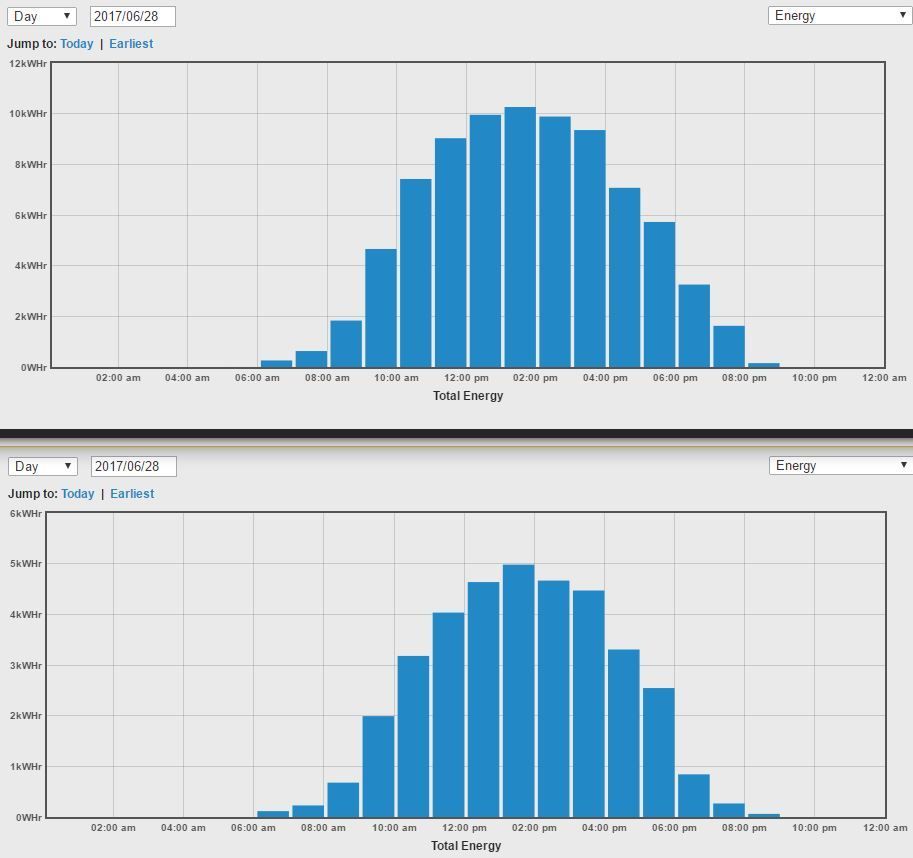This screenshot has width=913, height=858.
Task: Click top chart bar just after 04:00 pm
Action: pyautogui.click(x=625, y=278)
